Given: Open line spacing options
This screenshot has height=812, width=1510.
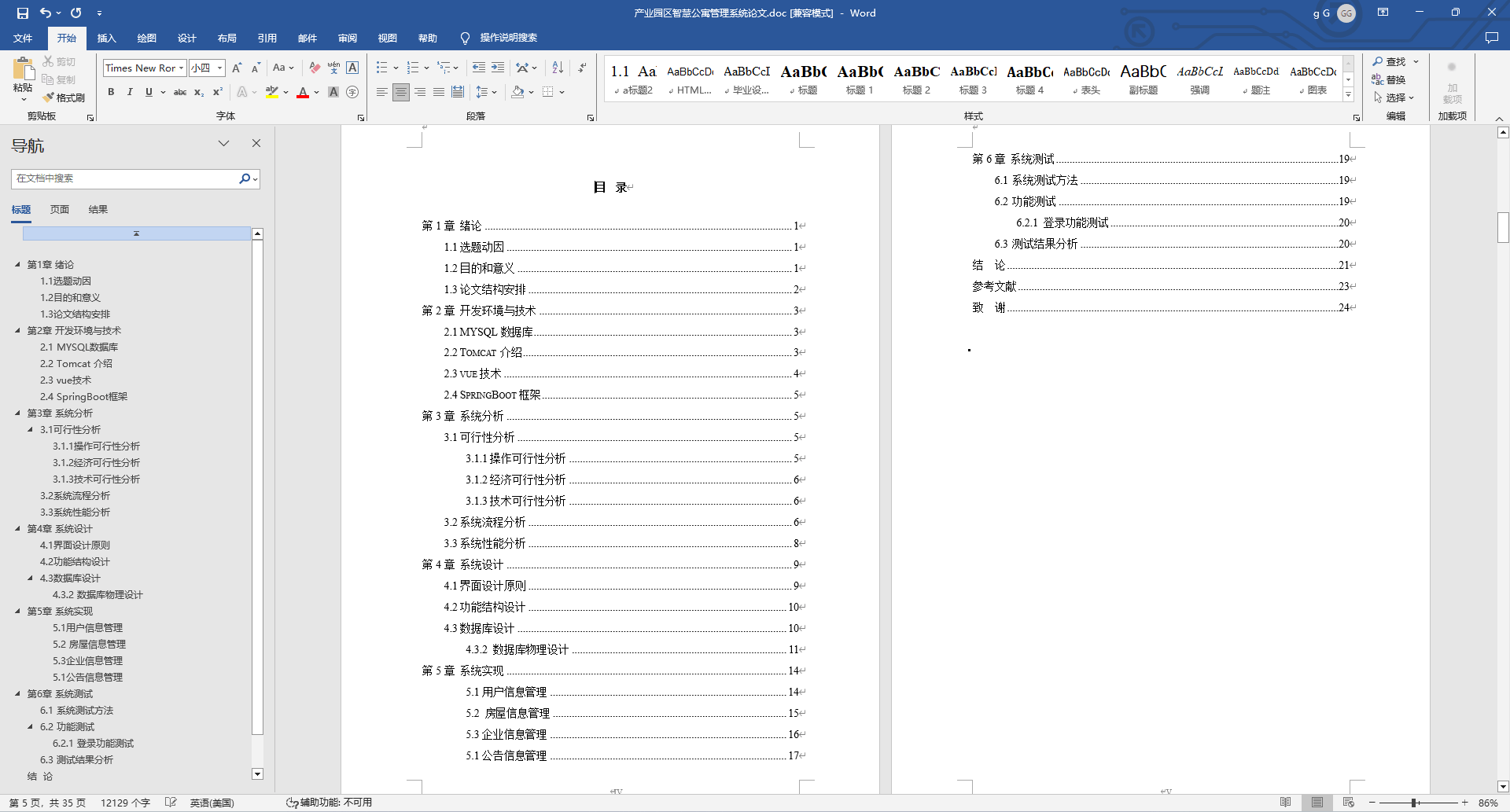Looking at the screenshot, I should [486, 92].
